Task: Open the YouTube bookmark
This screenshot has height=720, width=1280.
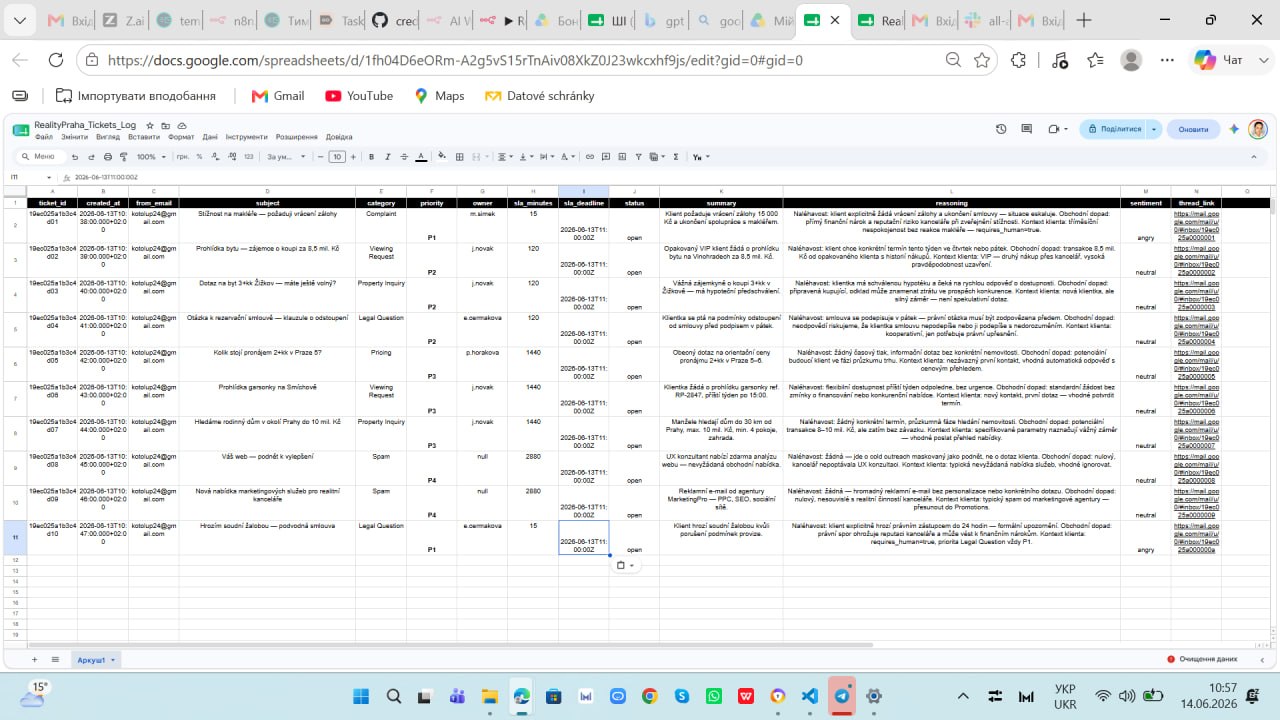Action: click(359, 96)
